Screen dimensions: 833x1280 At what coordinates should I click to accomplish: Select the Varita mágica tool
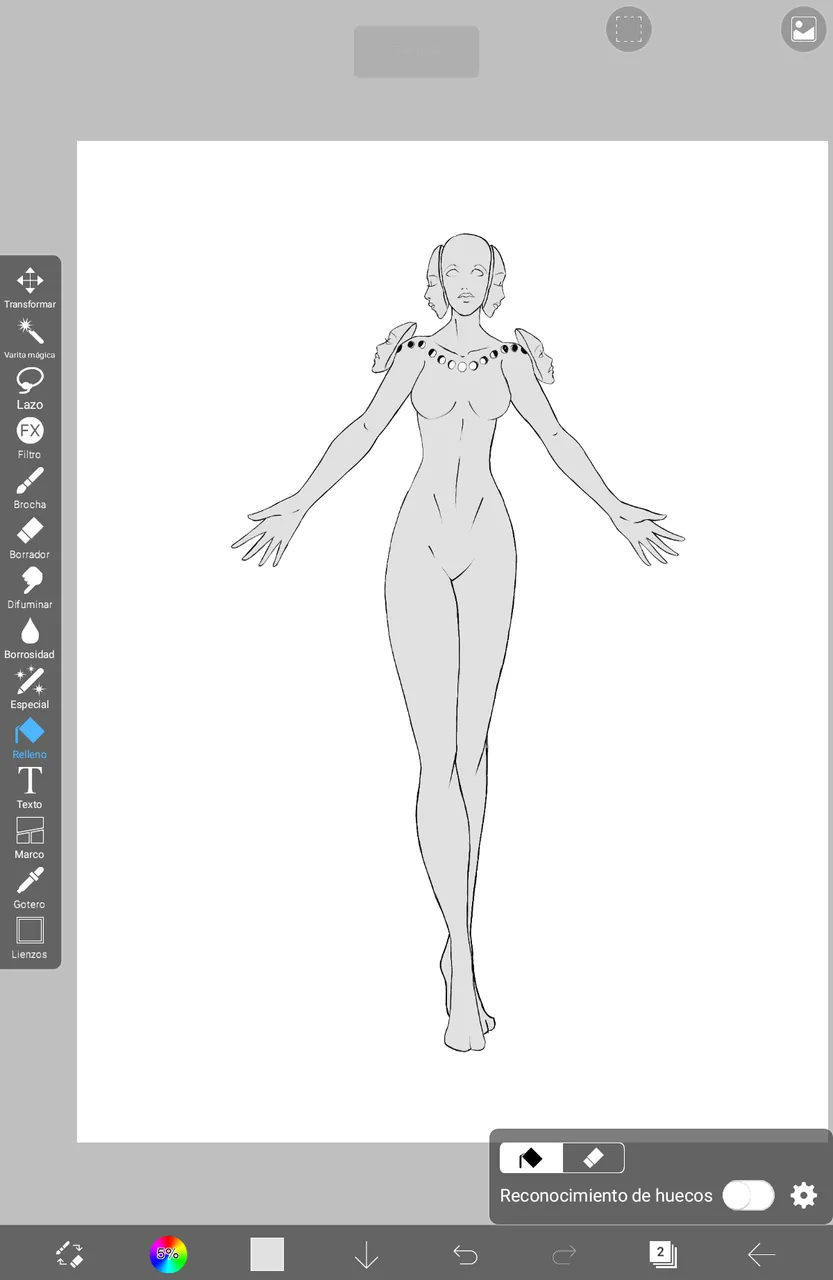pos(30,337)
